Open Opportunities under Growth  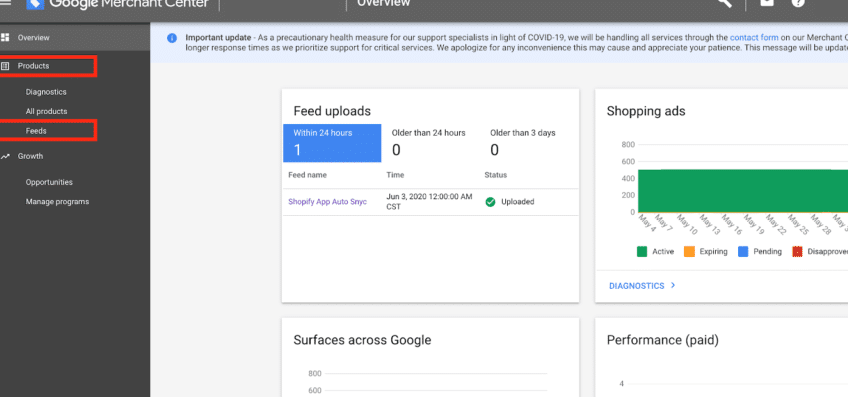click(x=49, y=182)
